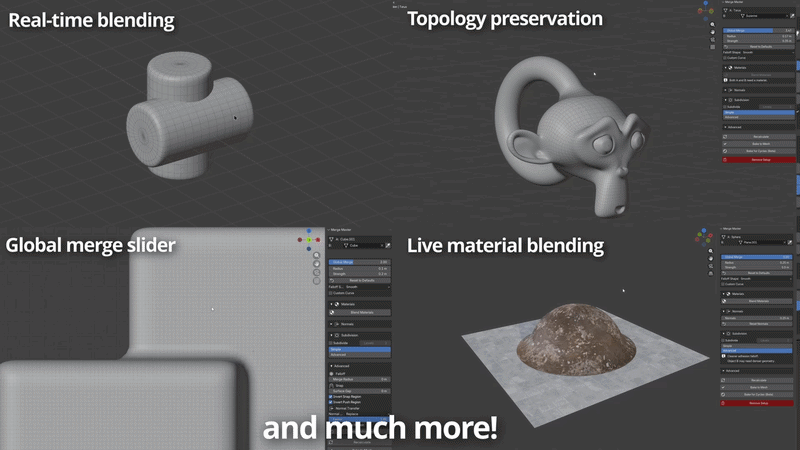Click Object B Suzanne field in top-right panel
Screen dimensions: 800x450
click(764, 16)
